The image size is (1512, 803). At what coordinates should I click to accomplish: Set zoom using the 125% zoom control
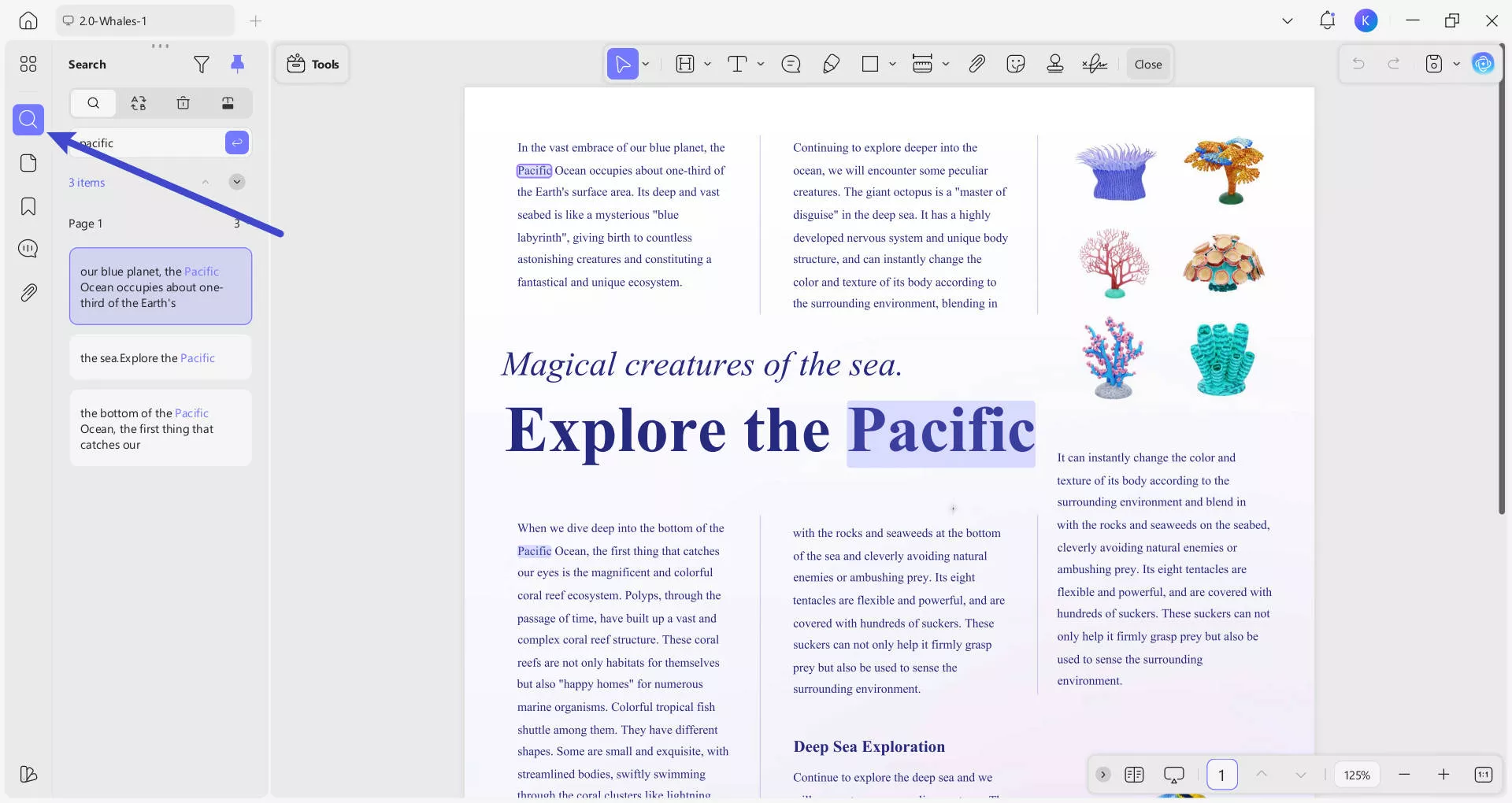1357,775
